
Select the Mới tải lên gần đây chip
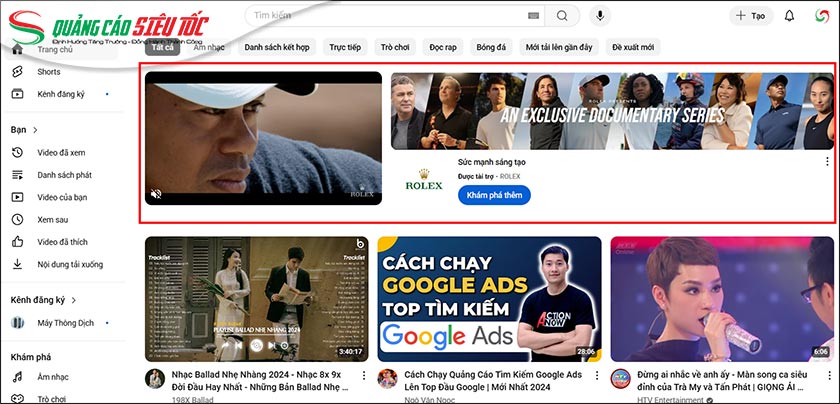coord(559,47)
